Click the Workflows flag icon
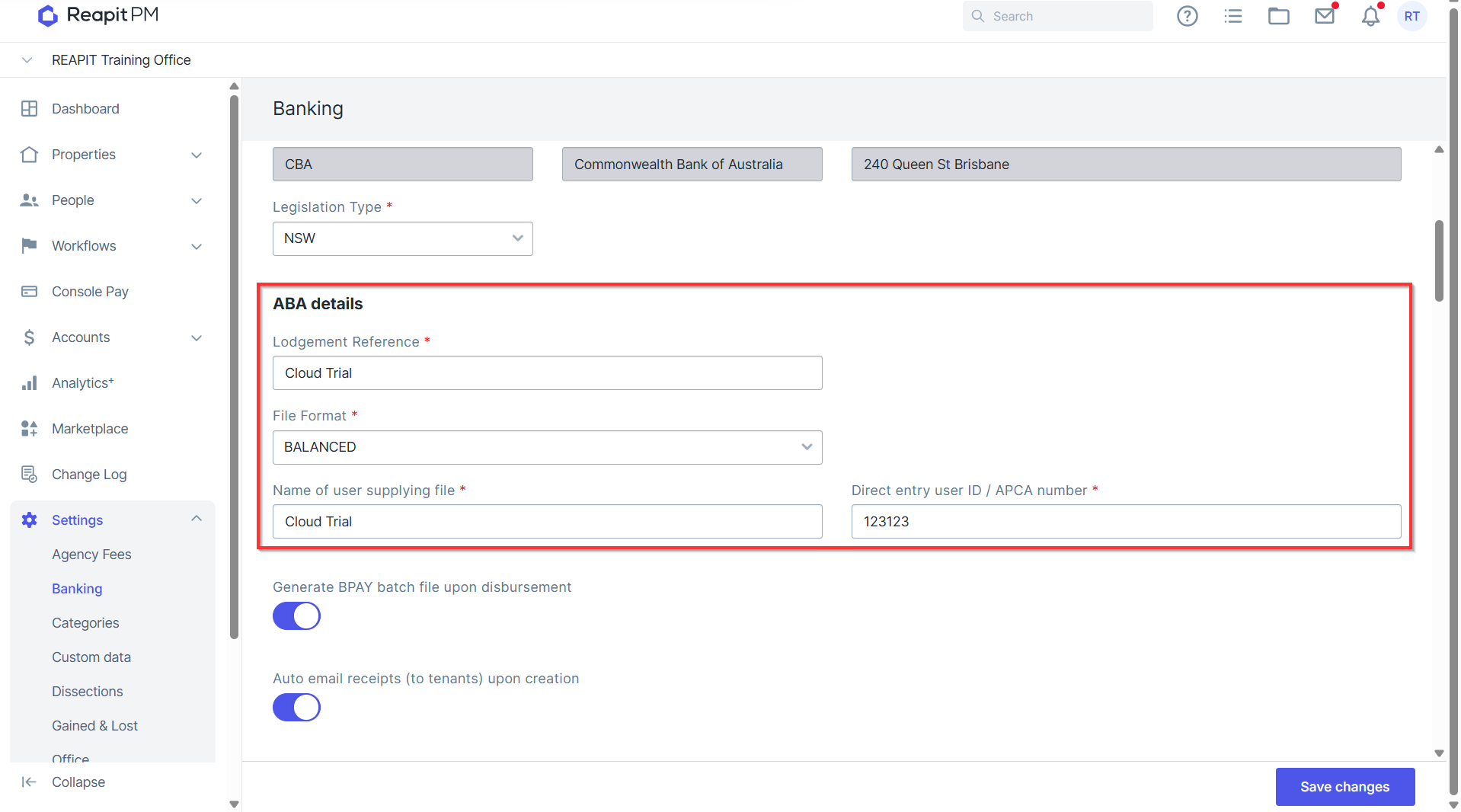The image size is (1461, 812). (x=29, y=246)
